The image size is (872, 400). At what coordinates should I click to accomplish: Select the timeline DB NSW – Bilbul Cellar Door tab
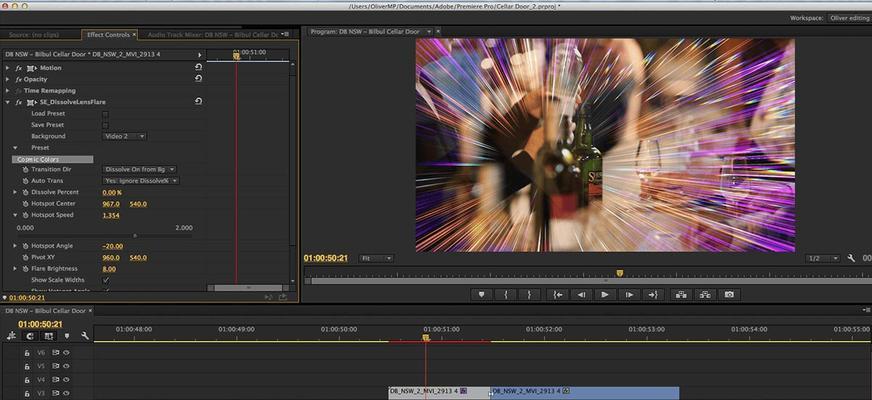pyautogui.click(x=46, y=310)
